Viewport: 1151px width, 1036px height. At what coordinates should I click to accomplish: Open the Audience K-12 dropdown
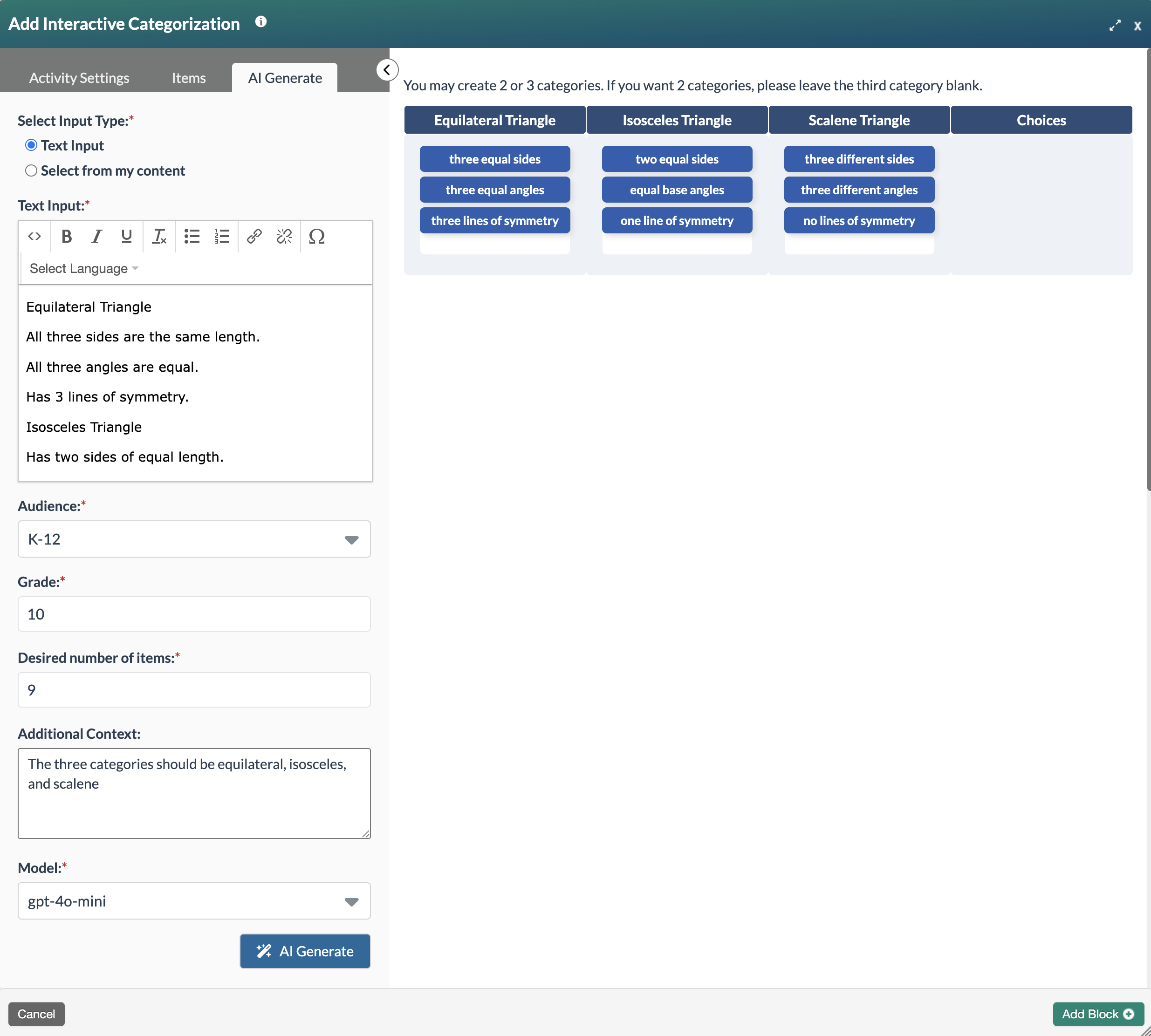194,539
